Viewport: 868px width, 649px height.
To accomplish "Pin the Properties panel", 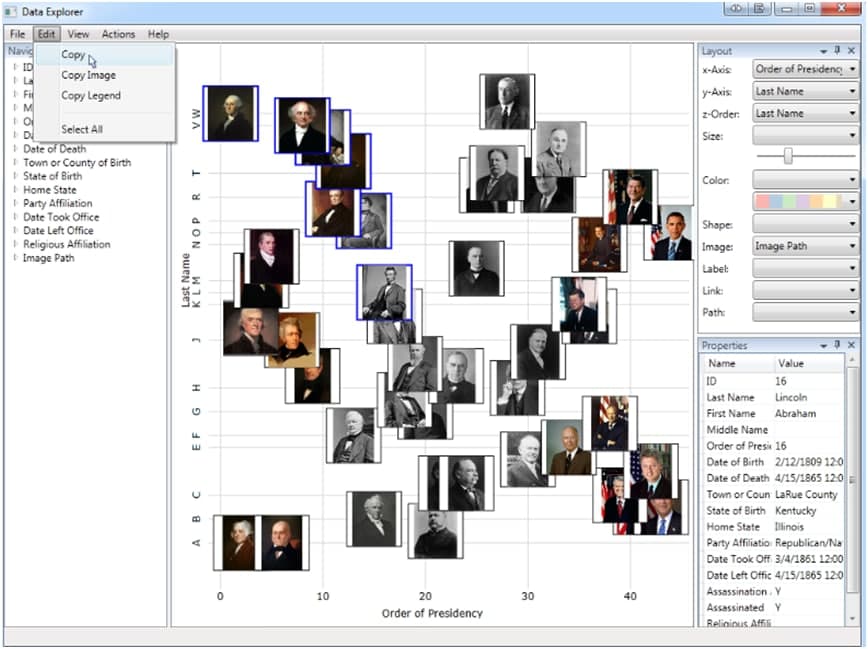I will coord(837,345).
